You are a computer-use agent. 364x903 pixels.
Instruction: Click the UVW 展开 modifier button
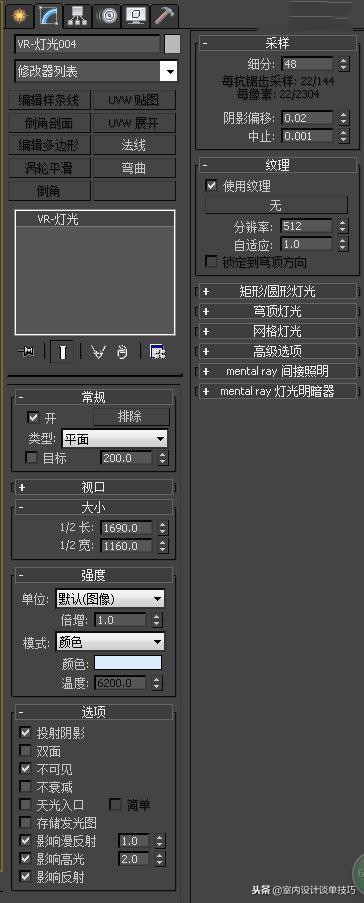(134, 123)
